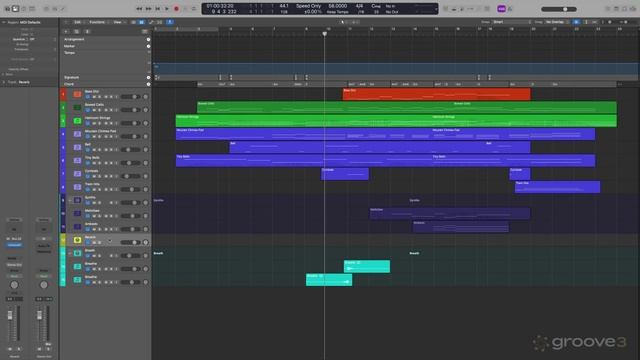Click the Breath track stack icon

tap(77, 253)
